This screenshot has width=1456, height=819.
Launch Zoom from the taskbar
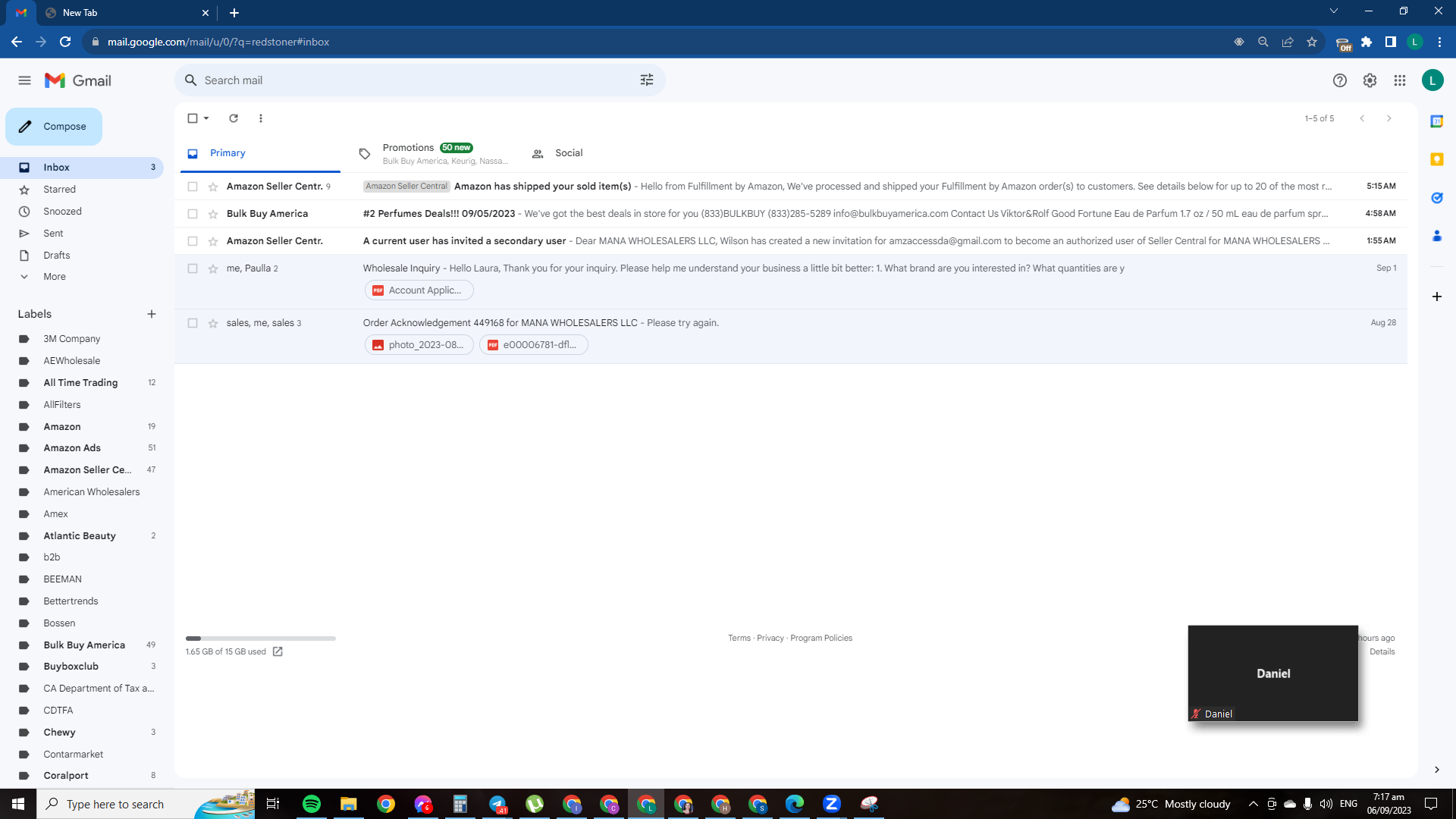point(832,804)
